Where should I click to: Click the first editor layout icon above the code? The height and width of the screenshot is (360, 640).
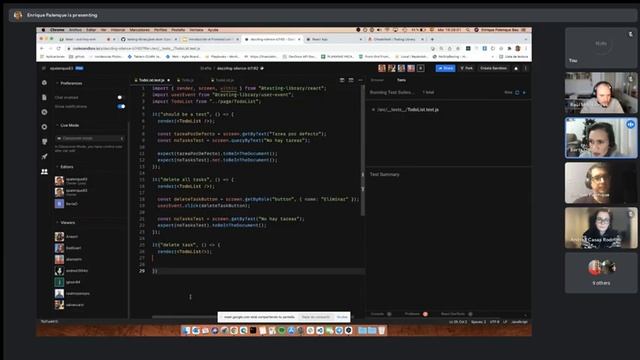point(342,80)
